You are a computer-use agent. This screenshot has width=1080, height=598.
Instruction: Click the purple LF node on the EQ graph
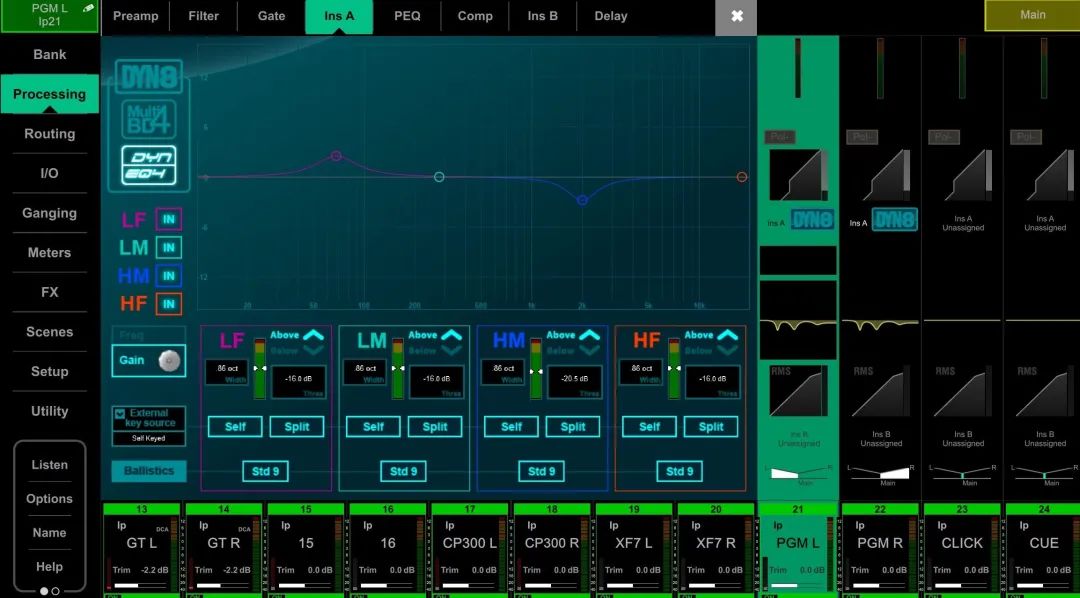pos(336,156)
